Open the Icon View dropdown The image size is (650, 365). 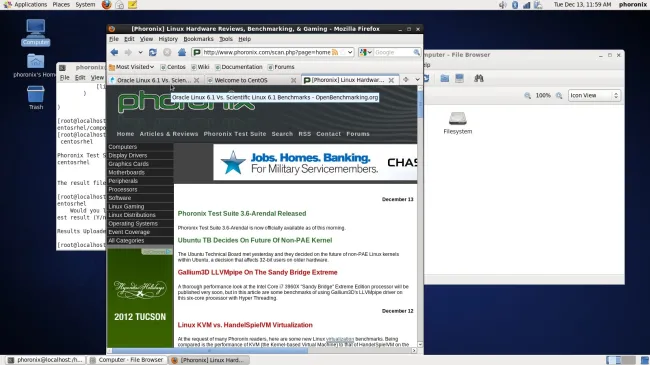[594, 95]
